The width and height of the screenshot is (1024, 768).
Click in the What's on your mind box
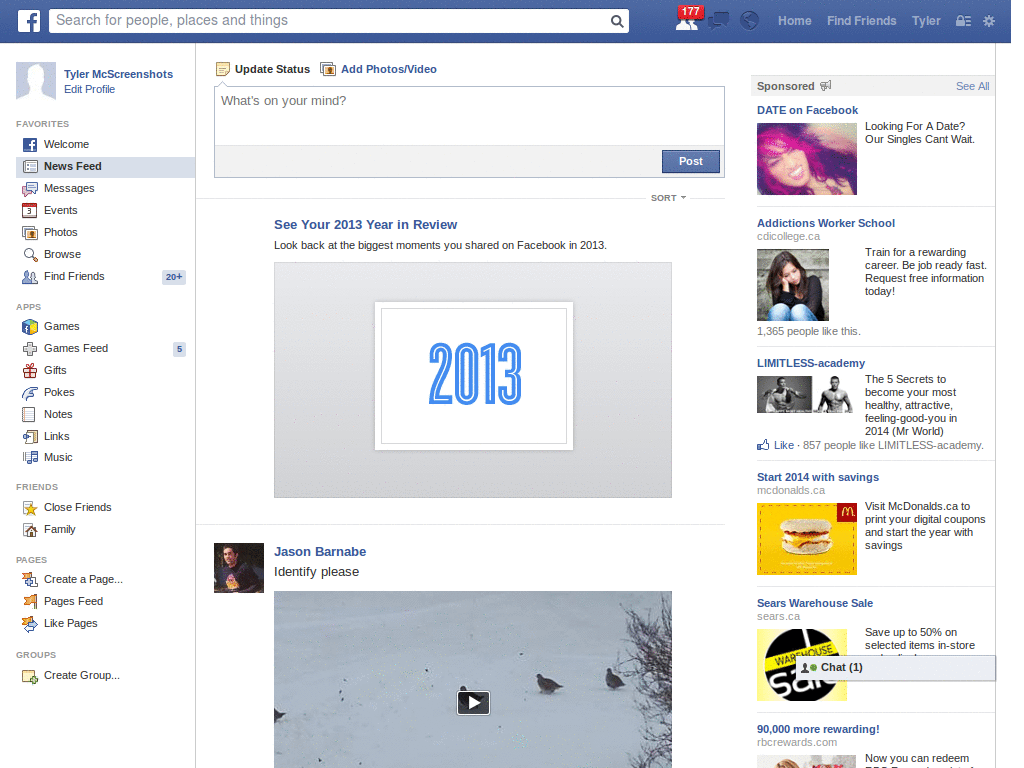pyautogui.click(x=469, y=116)
